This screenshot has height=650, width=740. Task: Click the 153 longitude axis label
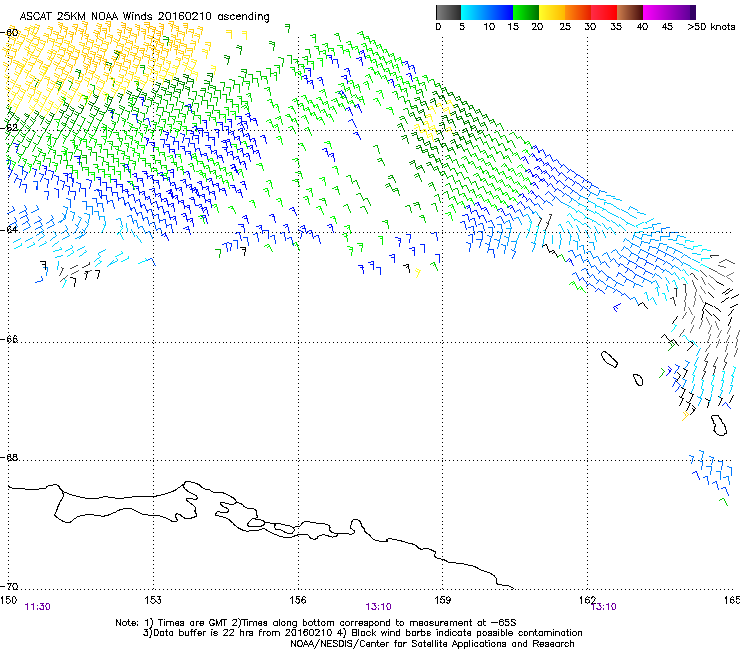pyautogui.click(x=153, y=600)
